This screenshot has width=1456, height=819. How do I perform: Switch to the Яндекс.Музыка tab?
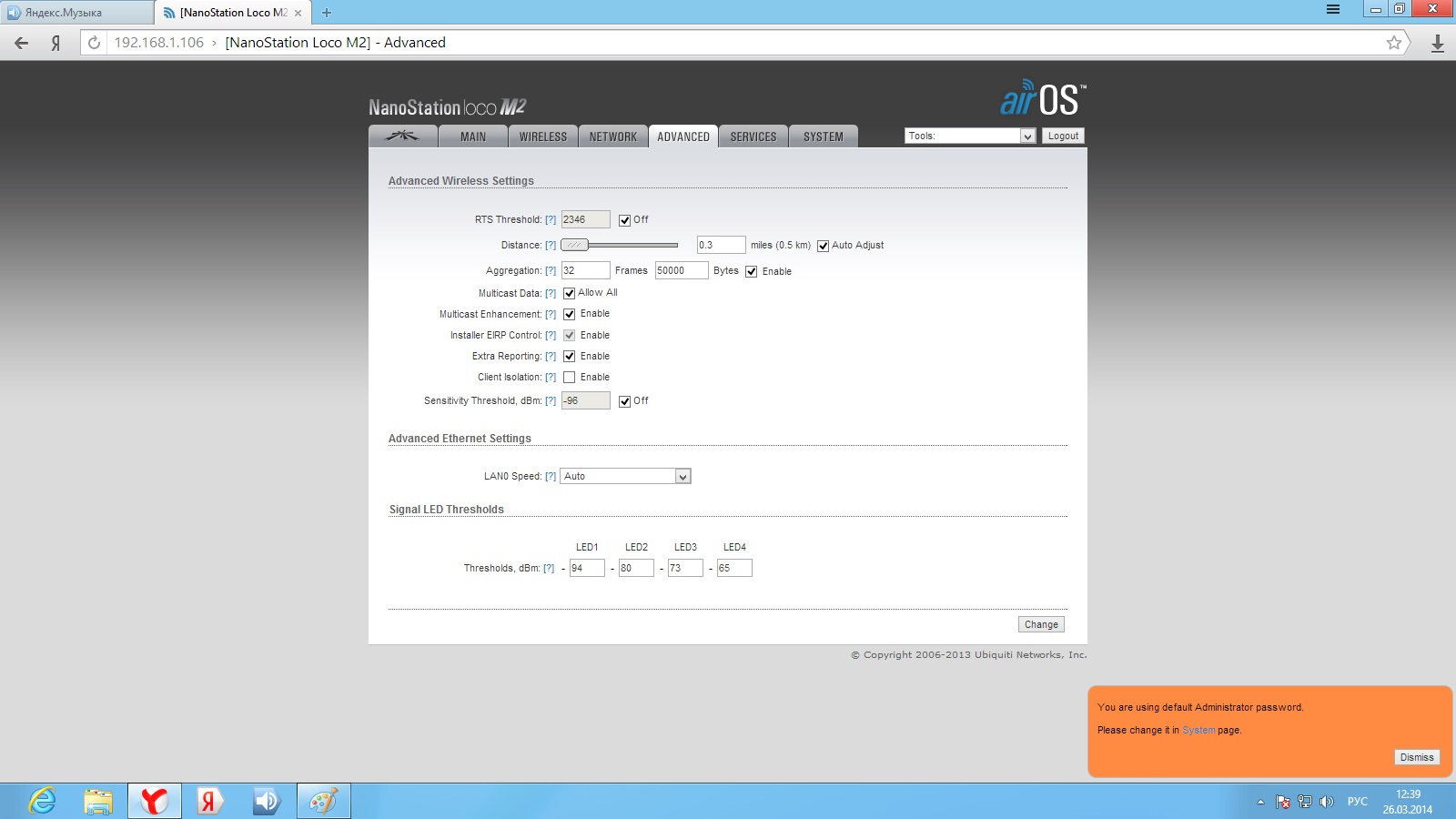[x=77, y=13]
